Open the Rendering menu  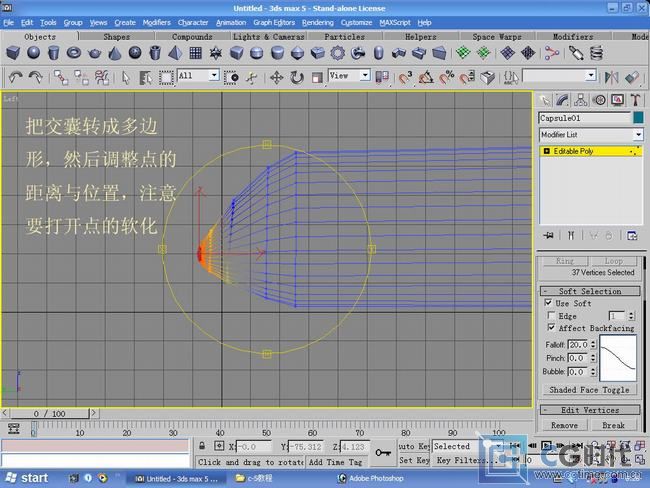pos(318,22)
